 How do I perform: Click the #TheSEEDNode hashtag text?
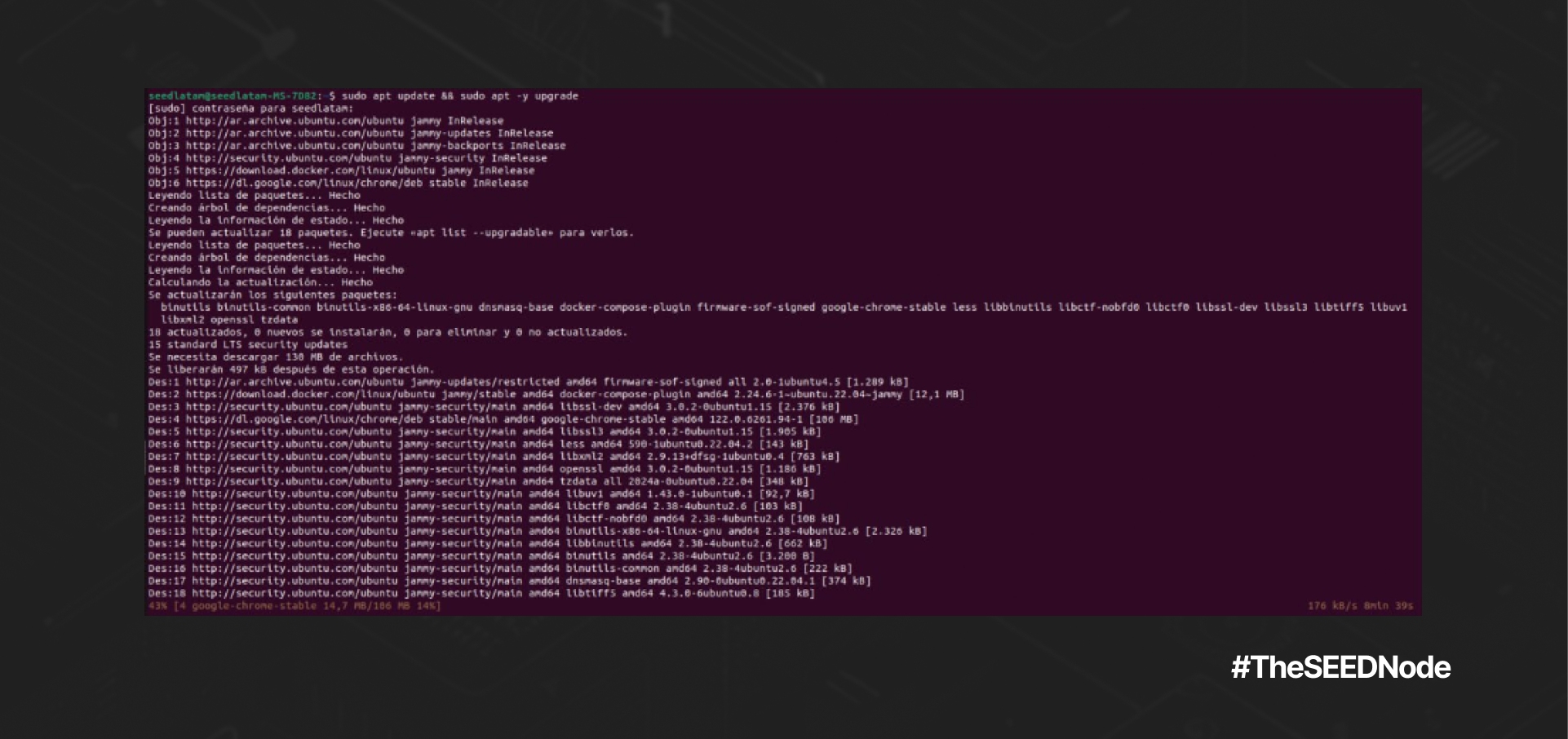coord(1340,667)
